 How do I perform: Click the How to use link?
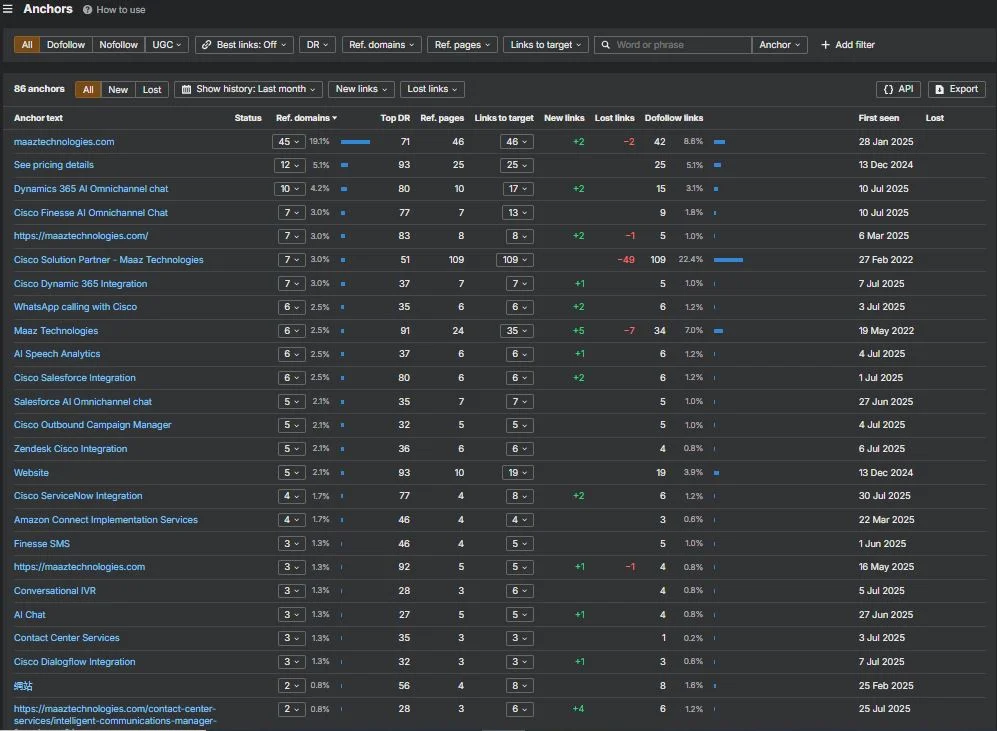(121, 10)
